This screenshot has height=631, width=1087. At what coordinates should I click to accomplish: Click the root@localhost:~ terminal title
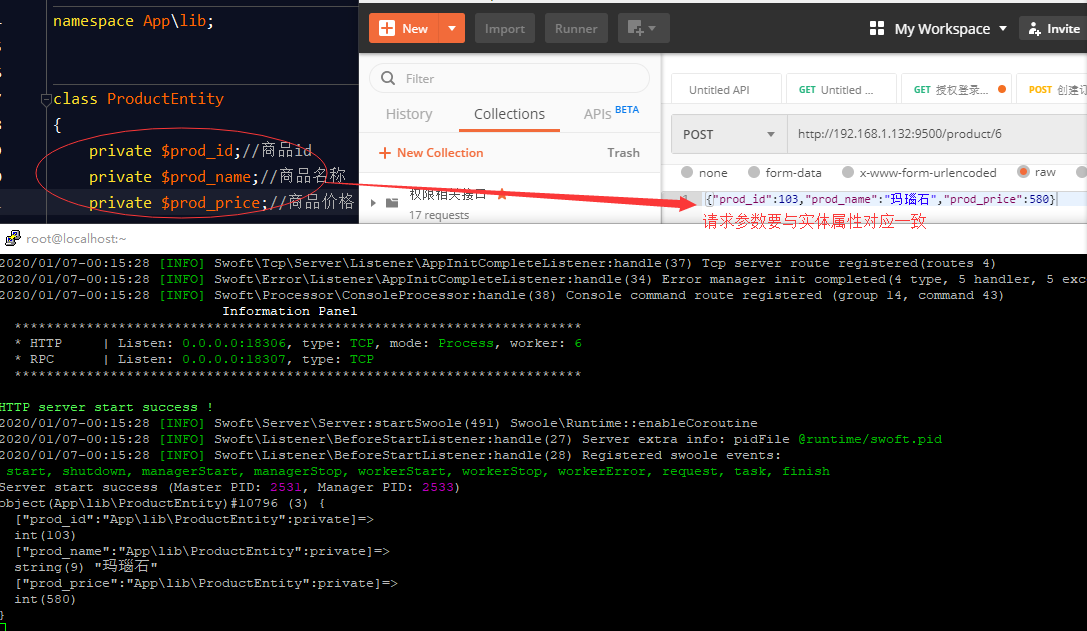[x=76, y=239]
